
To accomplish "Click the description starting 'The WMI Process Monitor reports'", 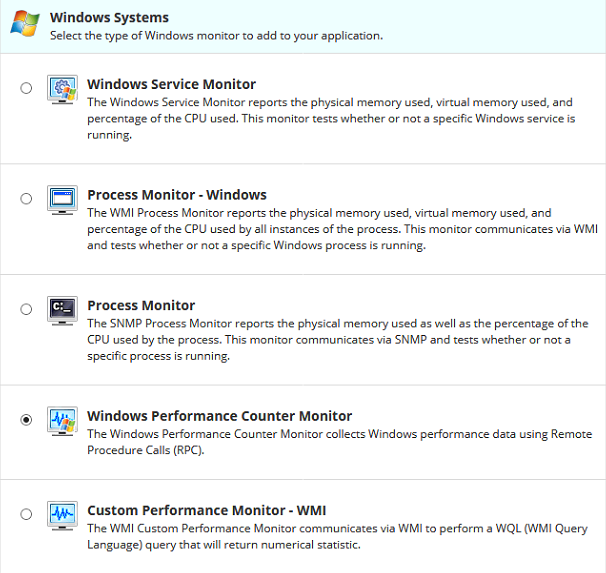I will [342, 229].
